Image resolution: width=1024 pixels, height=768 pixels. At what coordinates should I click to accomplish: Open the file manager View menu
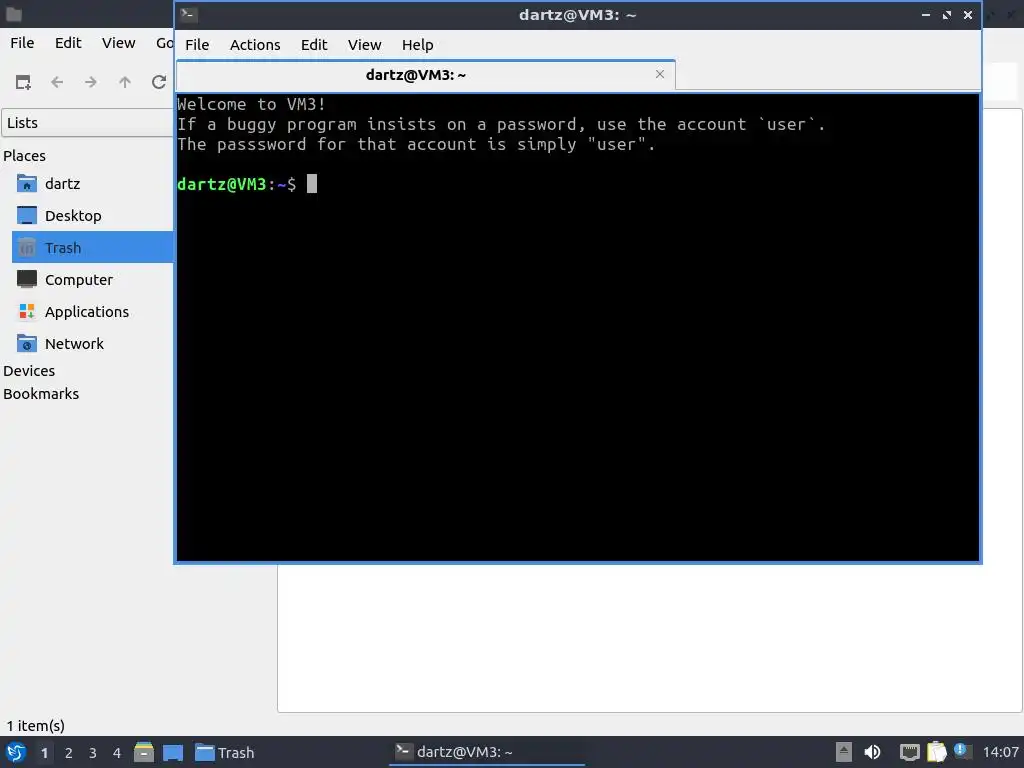pyautogui.click(x=118, y=43)
